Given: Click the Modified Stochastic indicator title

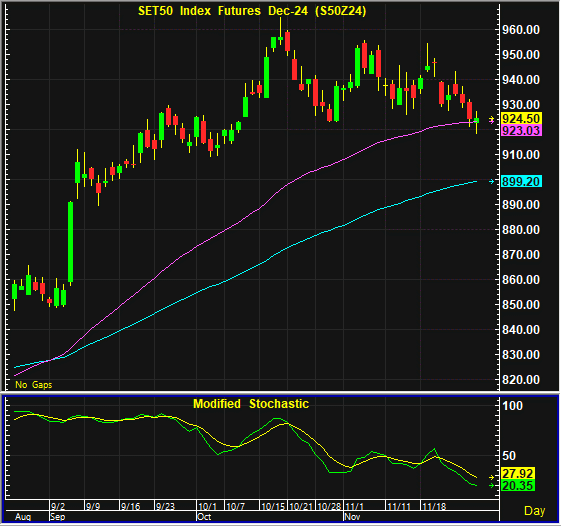Looking at the screenshot, I should point(251,404).
